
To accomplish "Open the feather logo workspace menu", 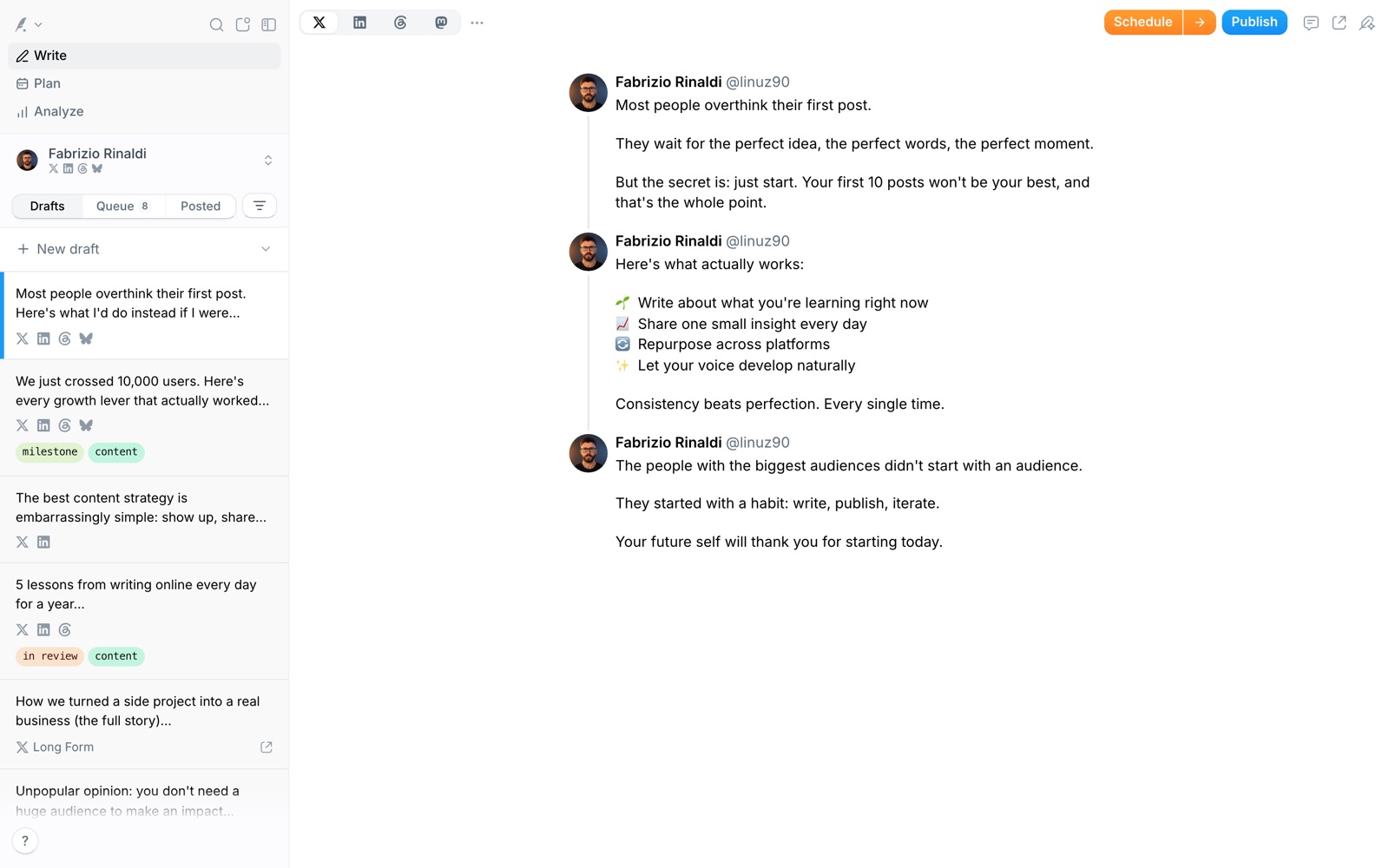I will click(28, 24).
